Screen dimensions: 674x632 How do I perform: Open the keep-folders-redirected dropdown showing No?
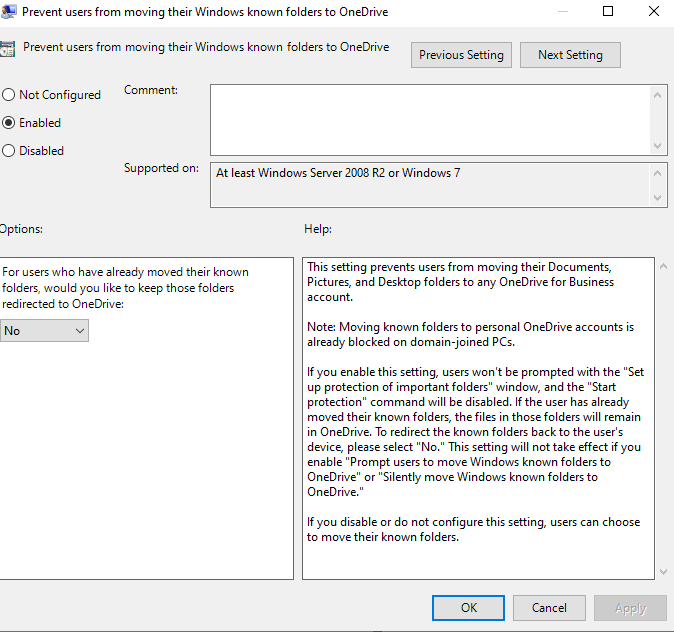pyautogui.click(x=44, y=331)
